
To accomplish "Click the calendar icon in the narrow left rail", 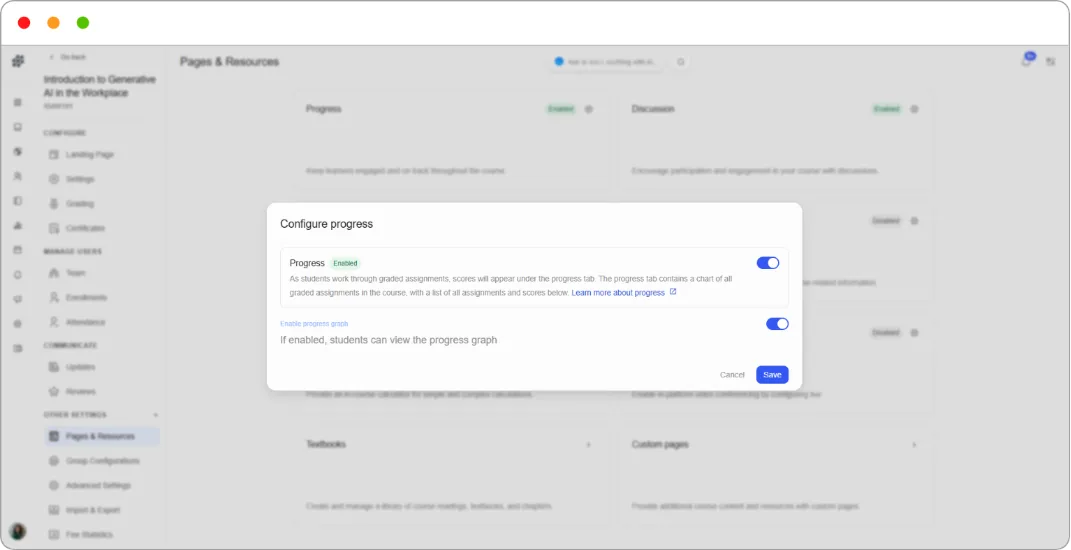I will point(18,250).
